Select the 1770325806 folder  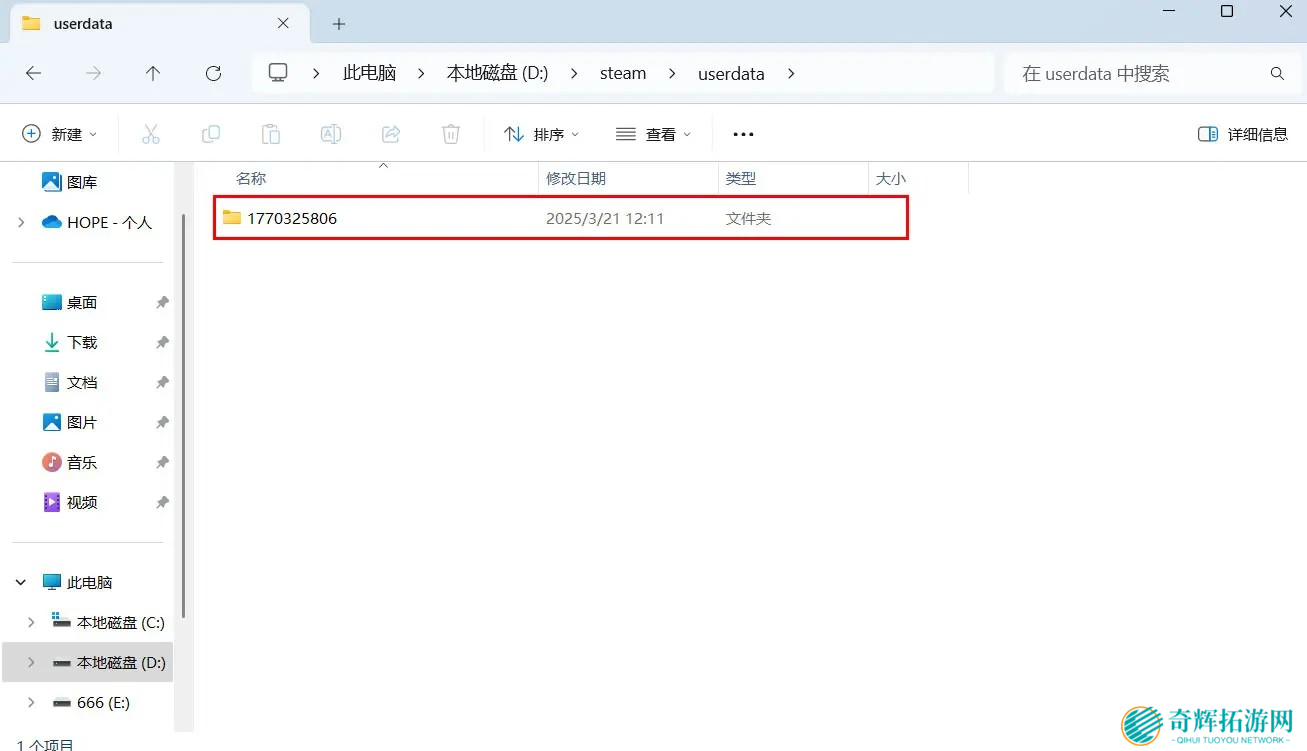(x=292, y=218)
